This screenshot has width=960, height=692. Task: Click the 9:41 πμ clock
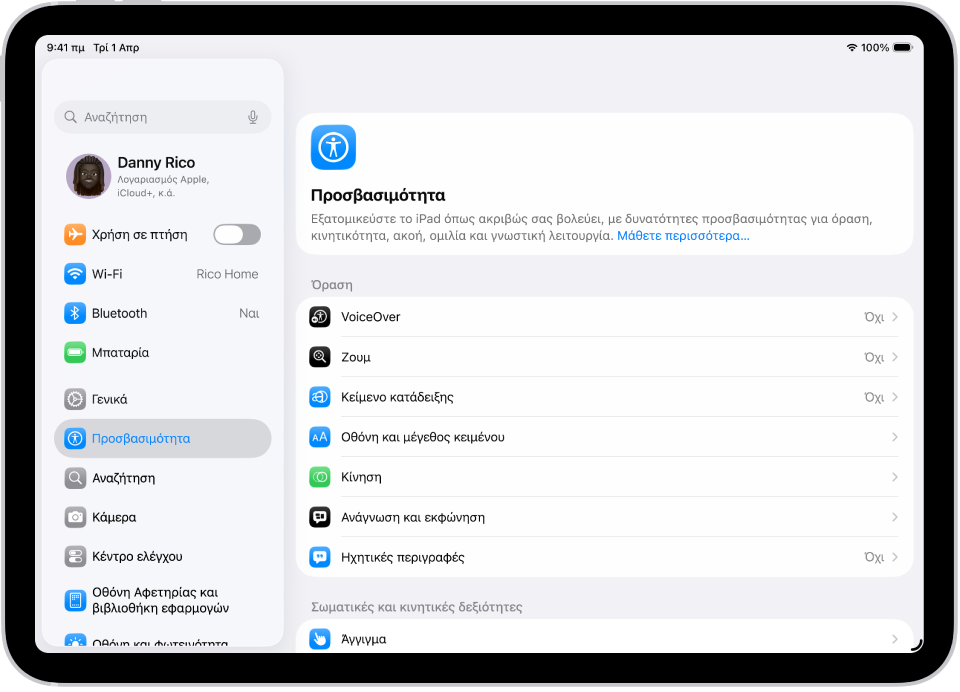(x=66, y=47)
